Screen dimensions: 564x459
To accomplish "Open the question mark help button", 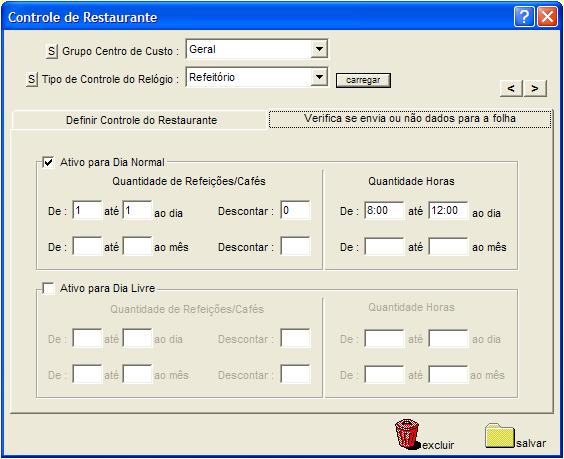I will pyautogui.click(x=524, y=17).
